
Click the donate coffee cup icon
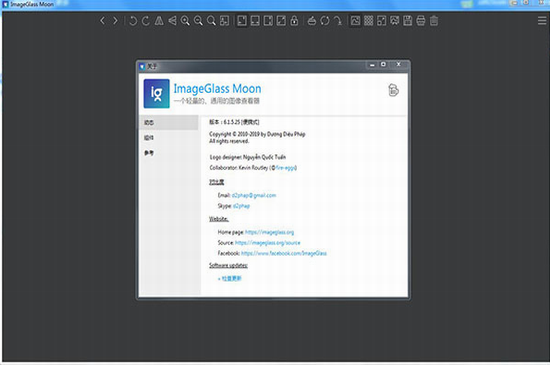click(393, 90)
